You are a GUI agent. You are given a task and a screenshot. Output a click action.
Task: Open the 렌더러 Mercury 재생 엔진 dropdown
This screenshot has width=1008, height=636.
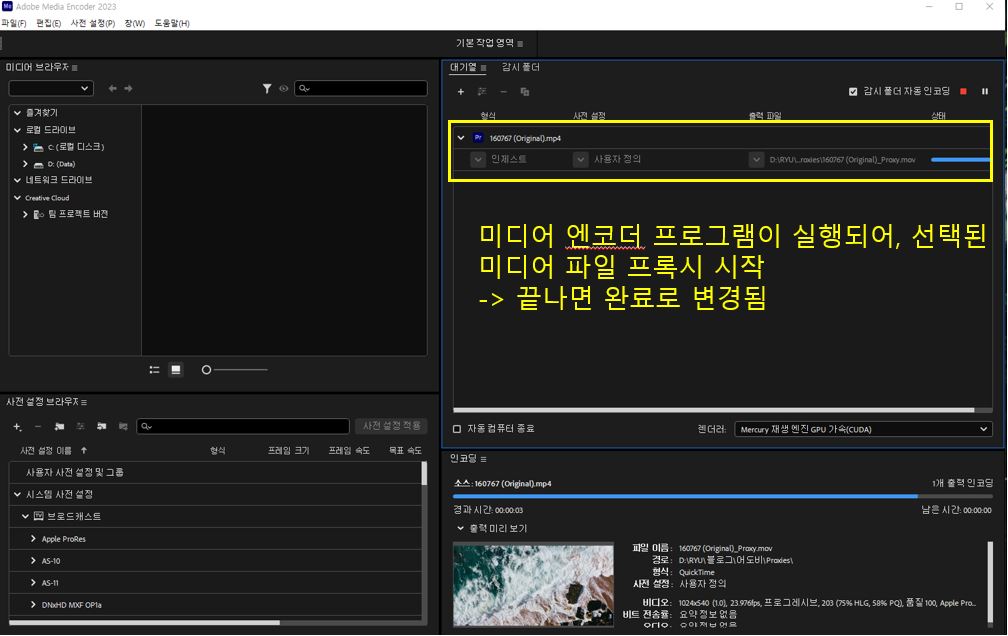coord(863,429)
